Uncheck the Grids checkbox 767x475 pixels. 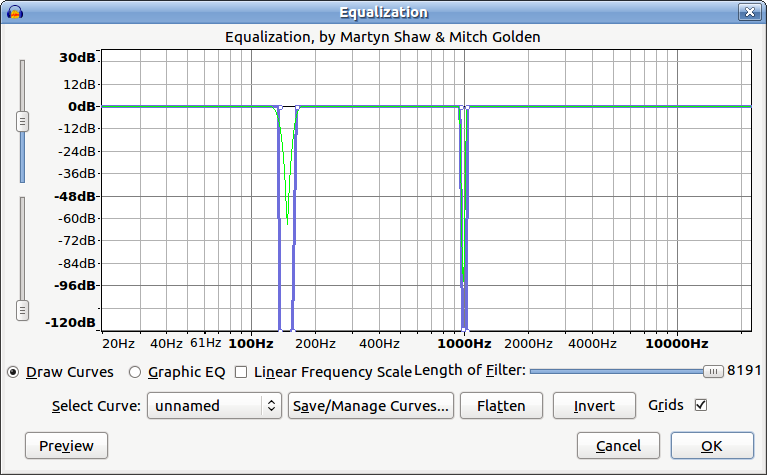point(701,405)
